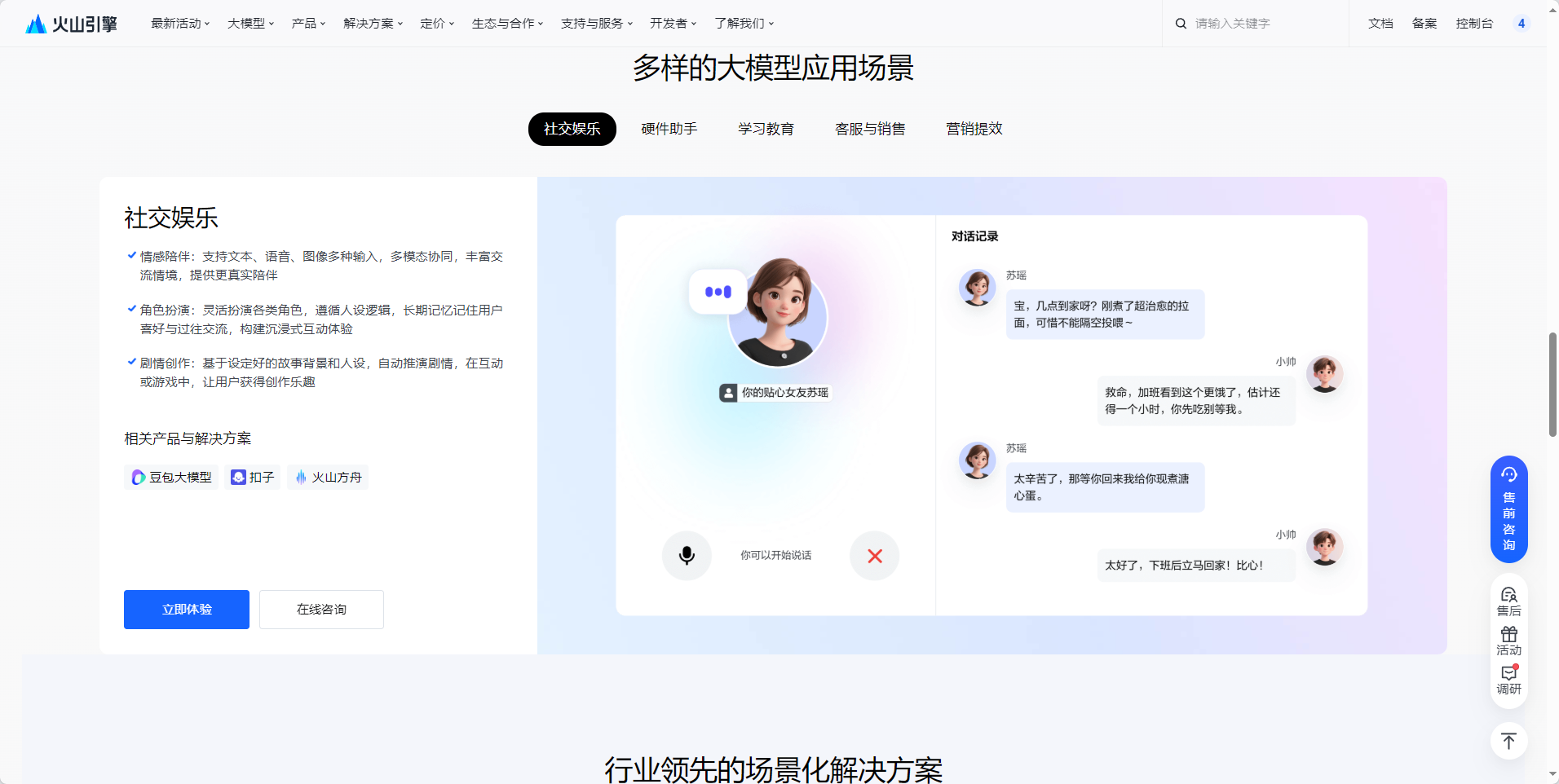1559x784 pixels.
Task: Open the 售后 after-sales icon
Action: point(1509,601)
